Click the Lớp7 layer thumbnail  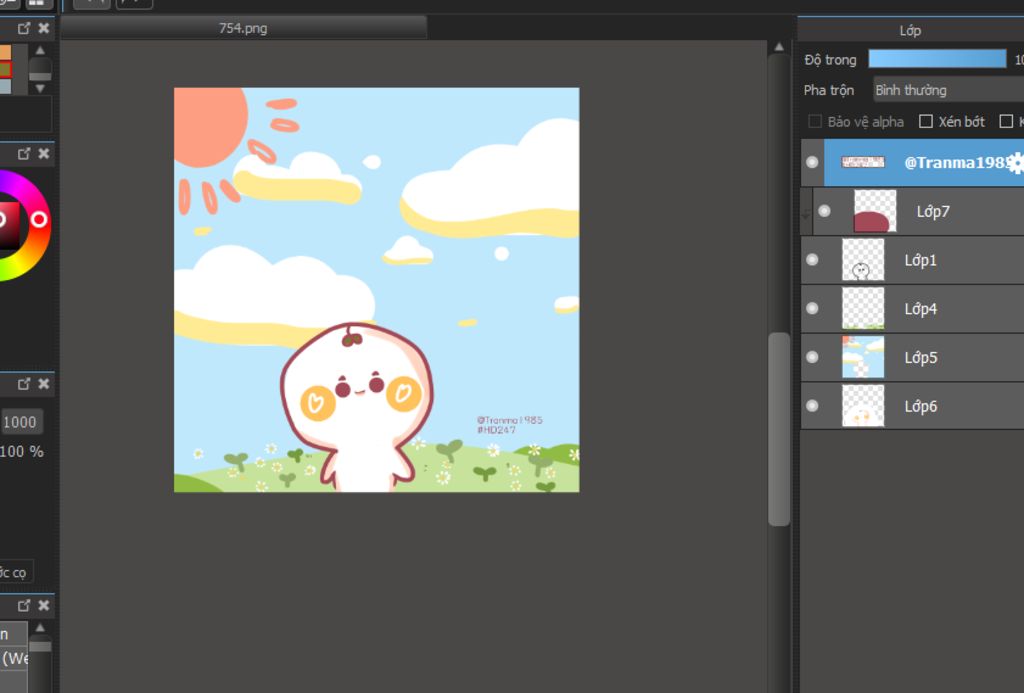pyautogui.click(x=875, y=211)
